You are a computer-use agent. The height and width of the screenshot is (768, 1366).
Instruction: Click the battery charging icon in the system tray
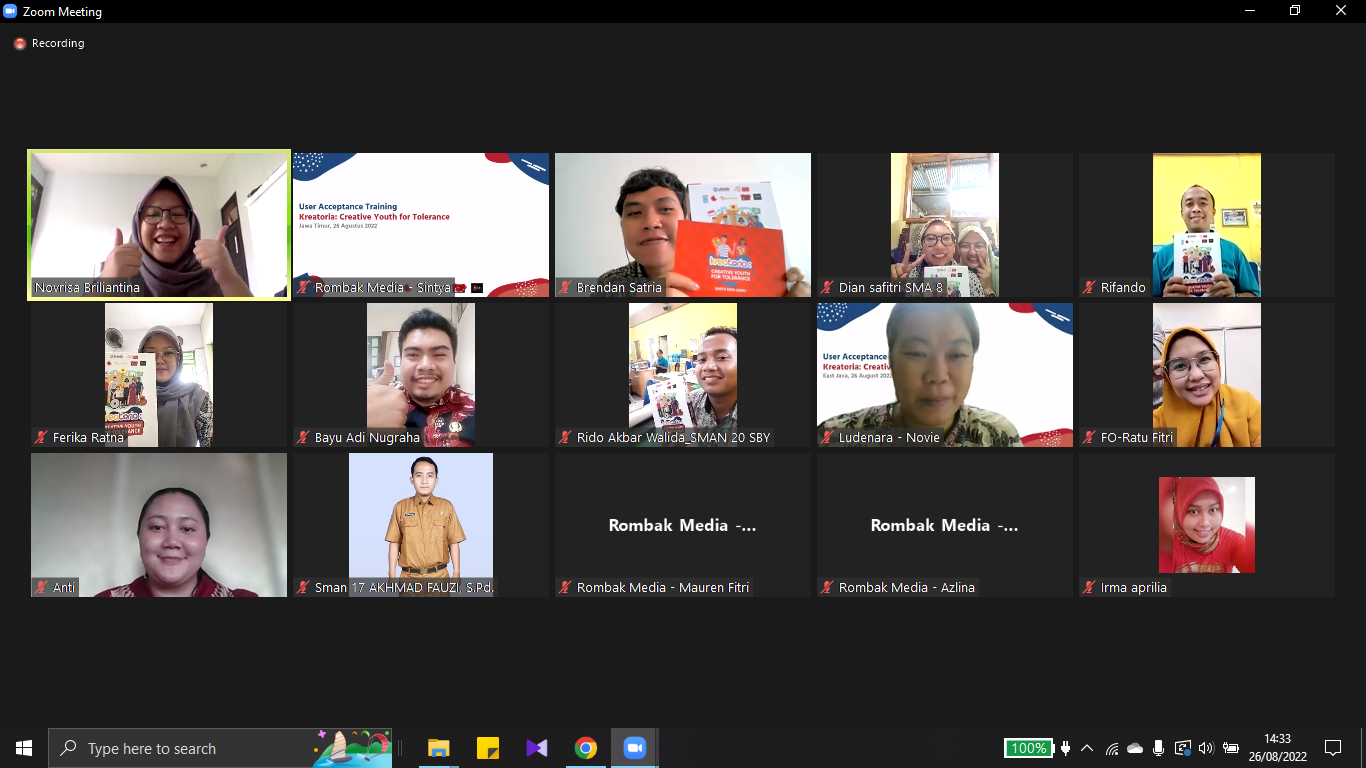(x=1231, y=748)
